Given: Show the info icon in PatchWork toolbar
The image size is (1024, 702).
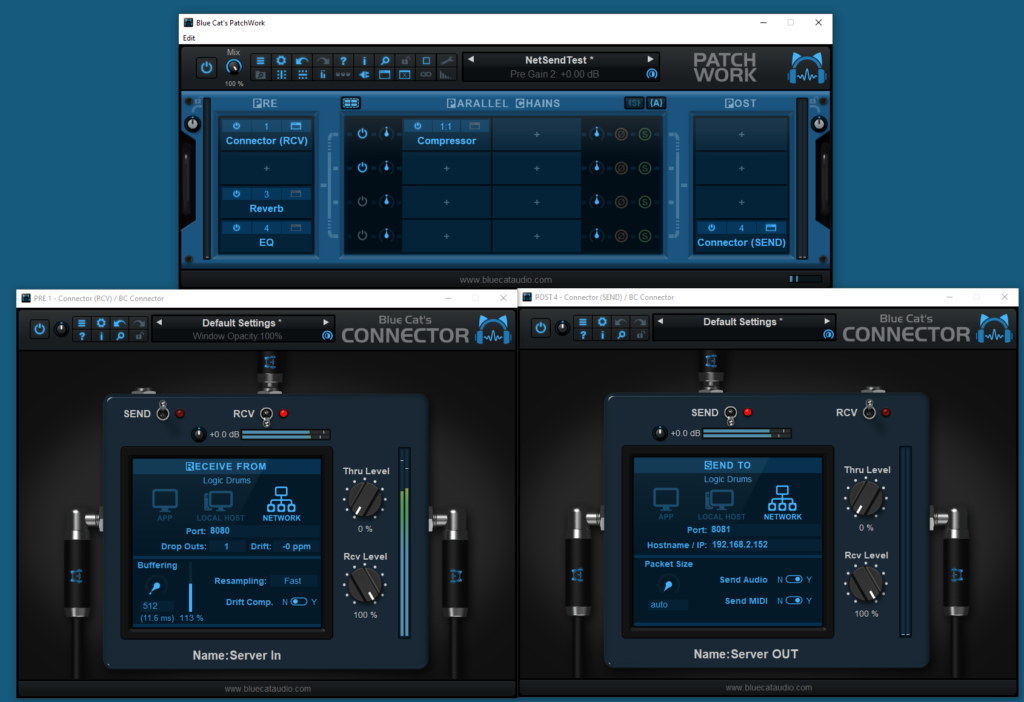Looking at the screenshot, I should 364,61.
